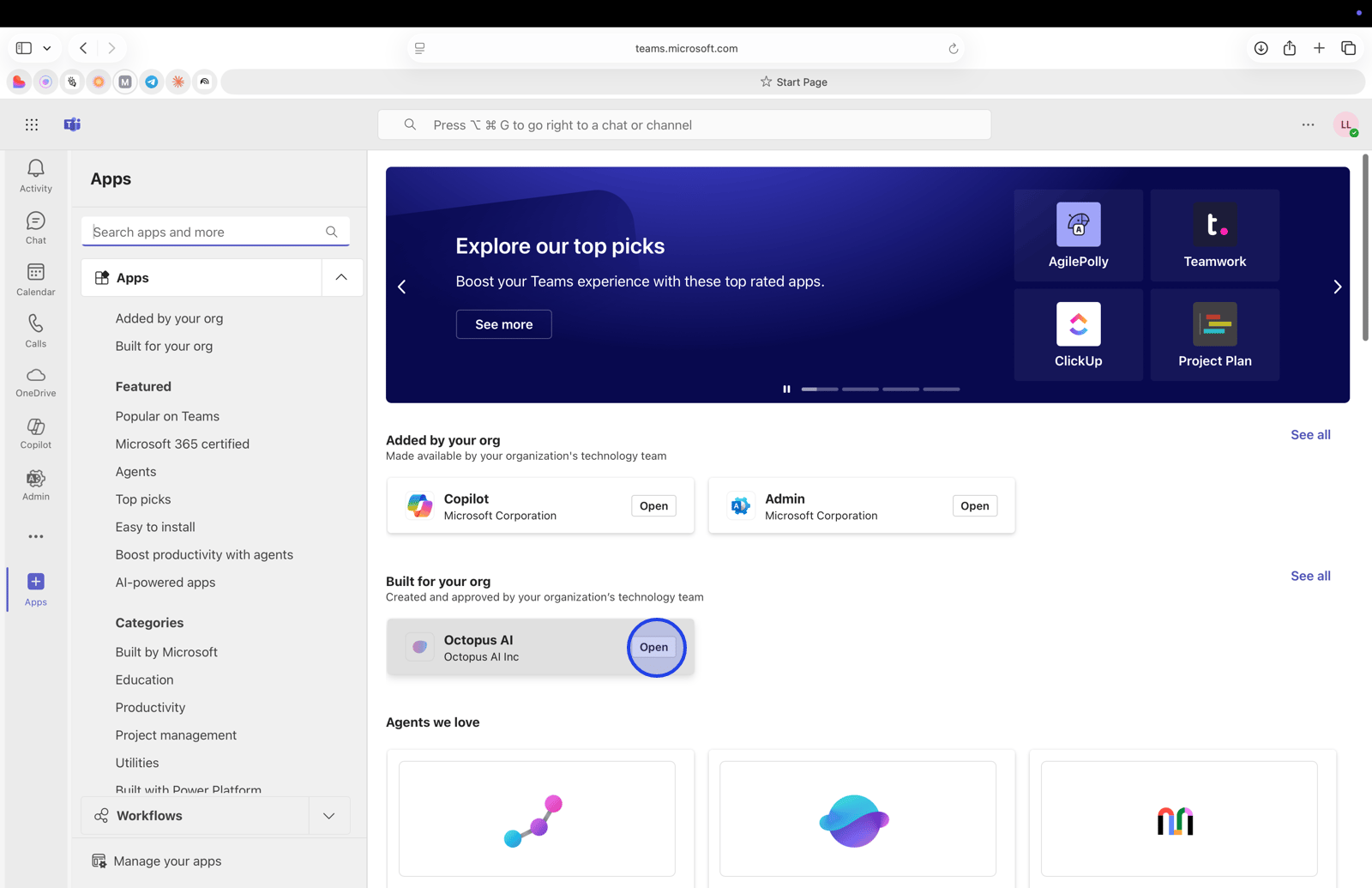Select Popular on Teams category
The height and width of the screenshot is (888, 1372).
(x=167, y=416)
